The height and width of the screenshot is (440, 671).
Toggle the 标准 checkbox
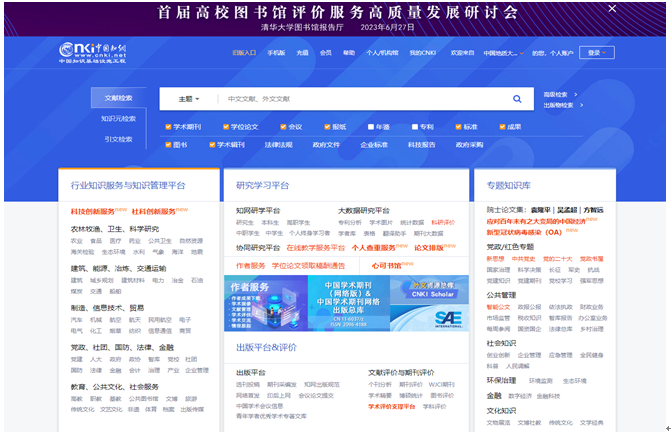point(458,127)
